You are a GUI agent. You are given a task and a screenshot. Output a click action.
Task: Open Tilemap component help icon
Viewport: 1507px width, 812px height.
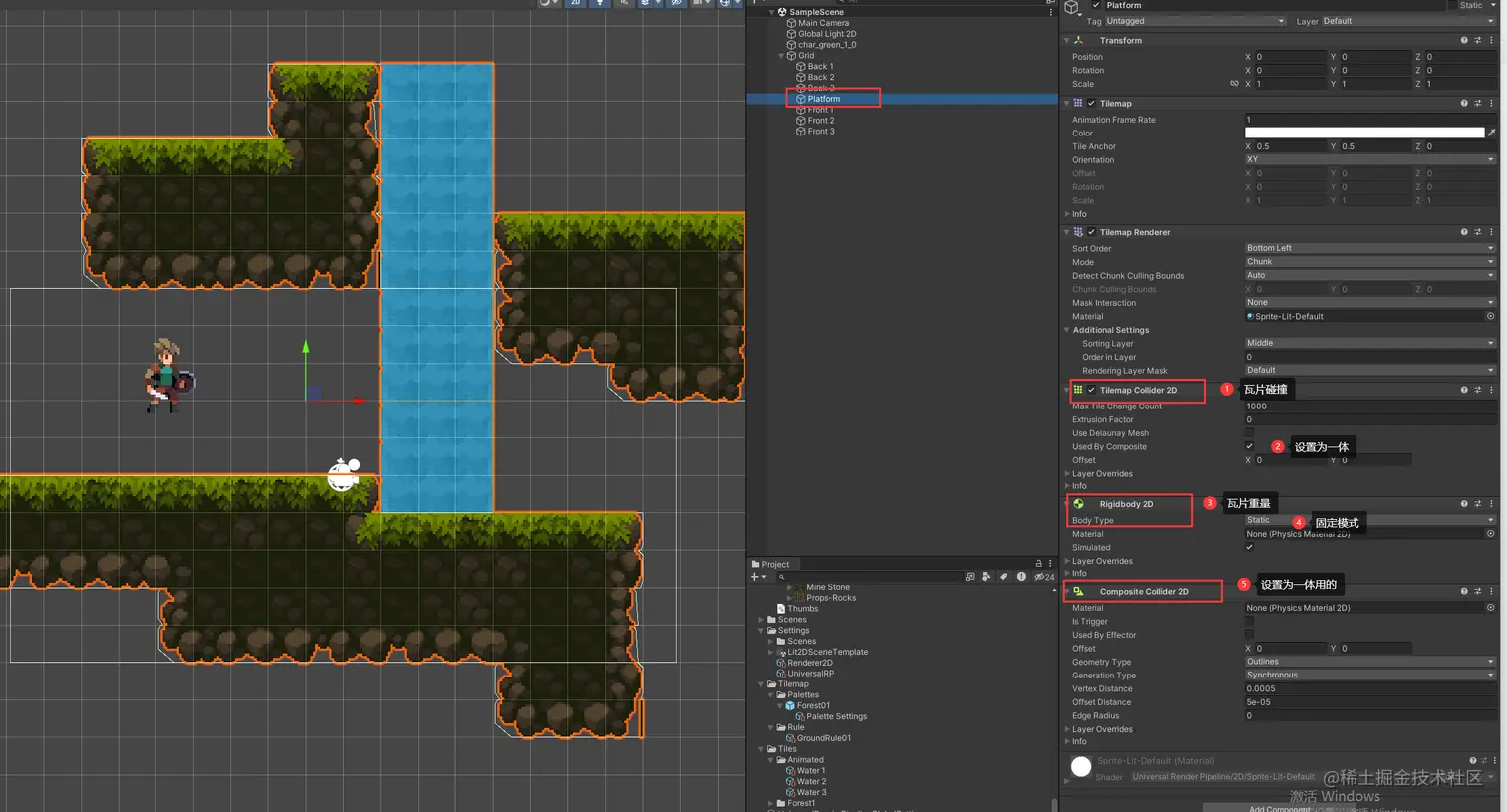point(1464,103)
